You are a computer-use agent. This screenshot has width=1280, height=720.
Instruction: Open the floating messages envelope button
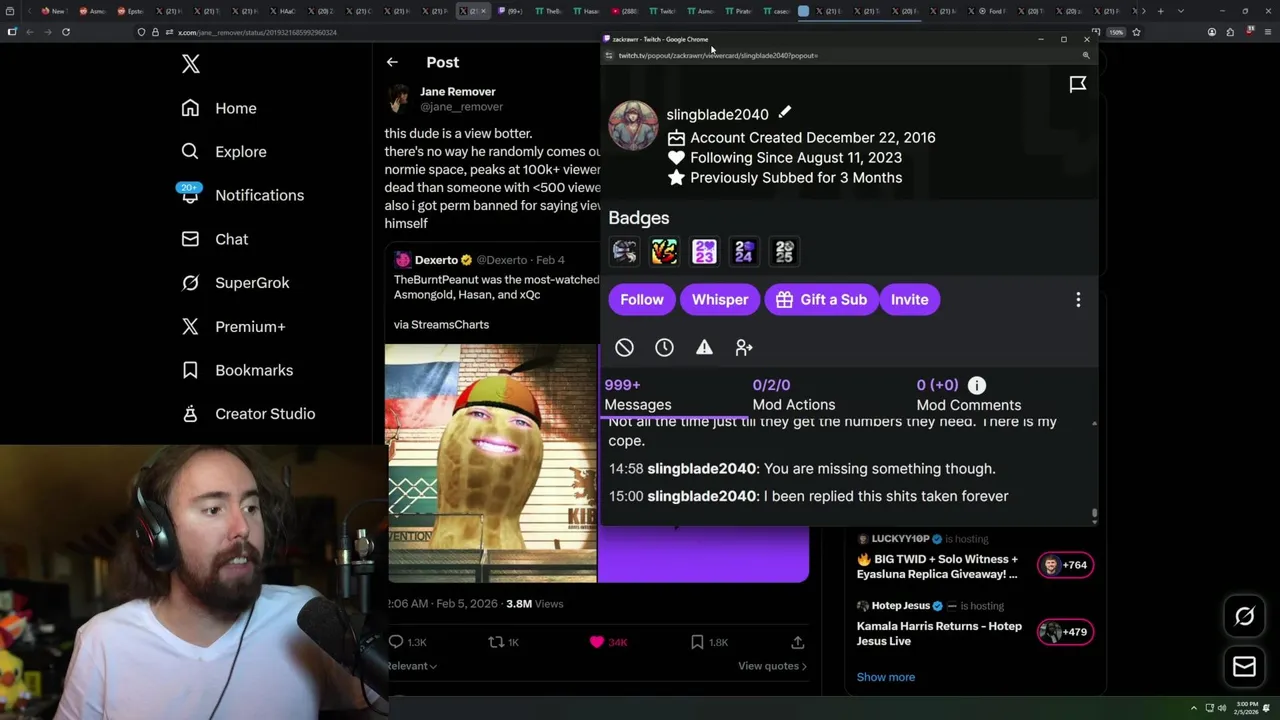[x=1244, y=667]
